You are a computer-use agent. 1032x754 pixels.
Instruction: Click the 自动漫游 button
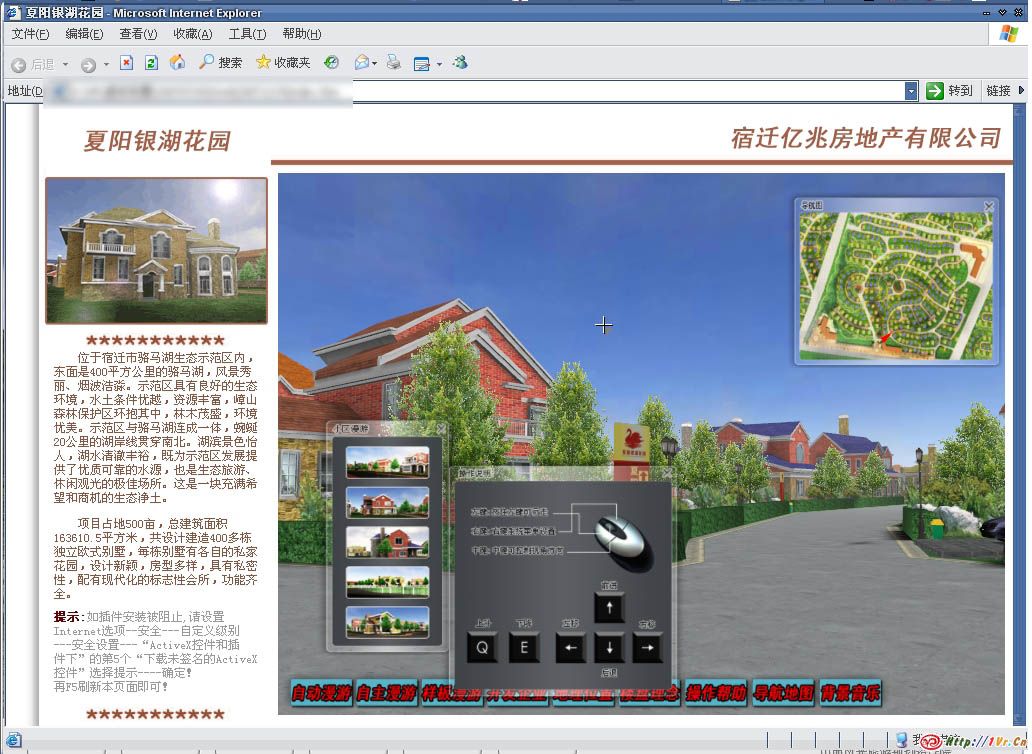321,693
